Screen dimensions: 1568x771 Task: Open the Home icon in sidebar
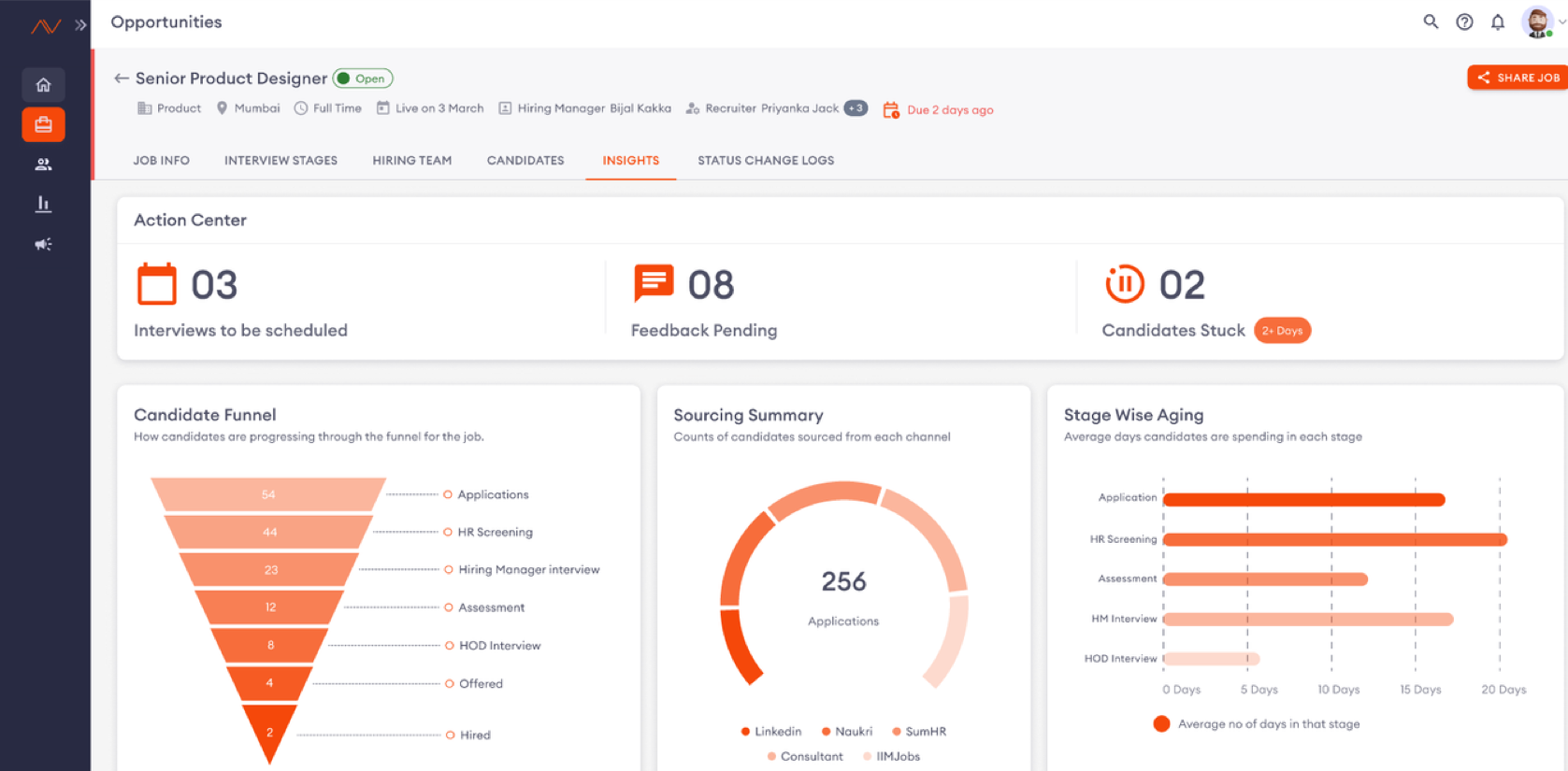[x=43, y=85]
